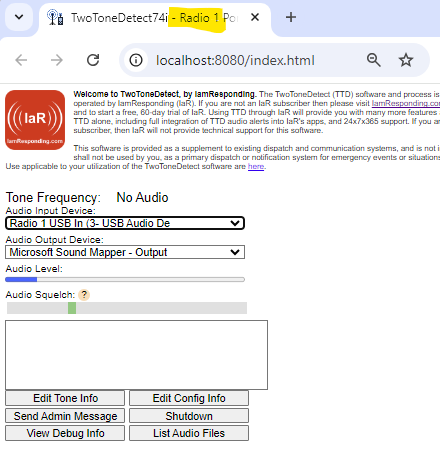440x463 pixels.
Task: Open the Audio Input Device dropdown
Action: coord(125,223)
